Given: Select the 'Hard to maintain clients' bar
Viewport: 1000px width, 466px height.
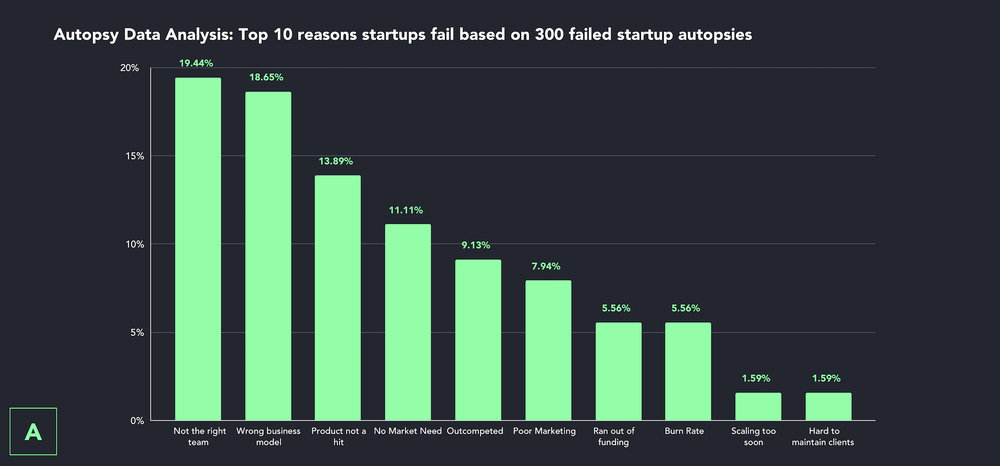Looking at the screenshot, I should coord(828,407).
